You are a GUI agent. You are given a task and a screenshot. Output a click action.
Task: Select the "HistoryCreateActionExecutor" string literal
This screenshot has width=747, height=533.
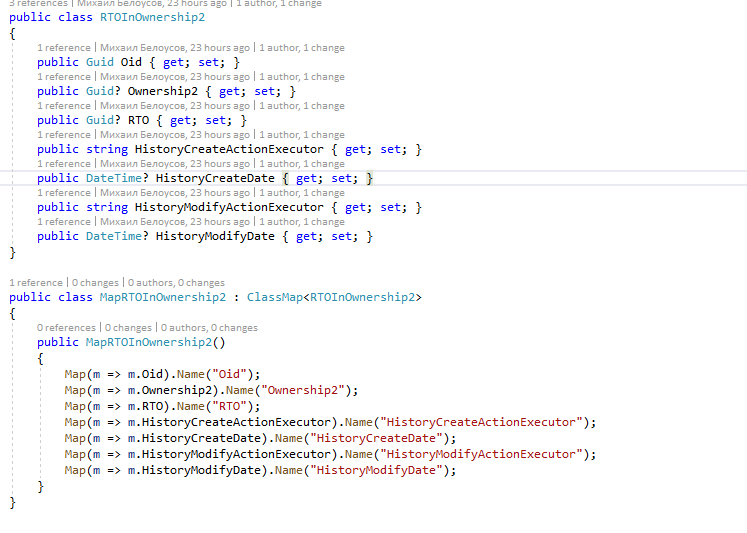point(481,422)
